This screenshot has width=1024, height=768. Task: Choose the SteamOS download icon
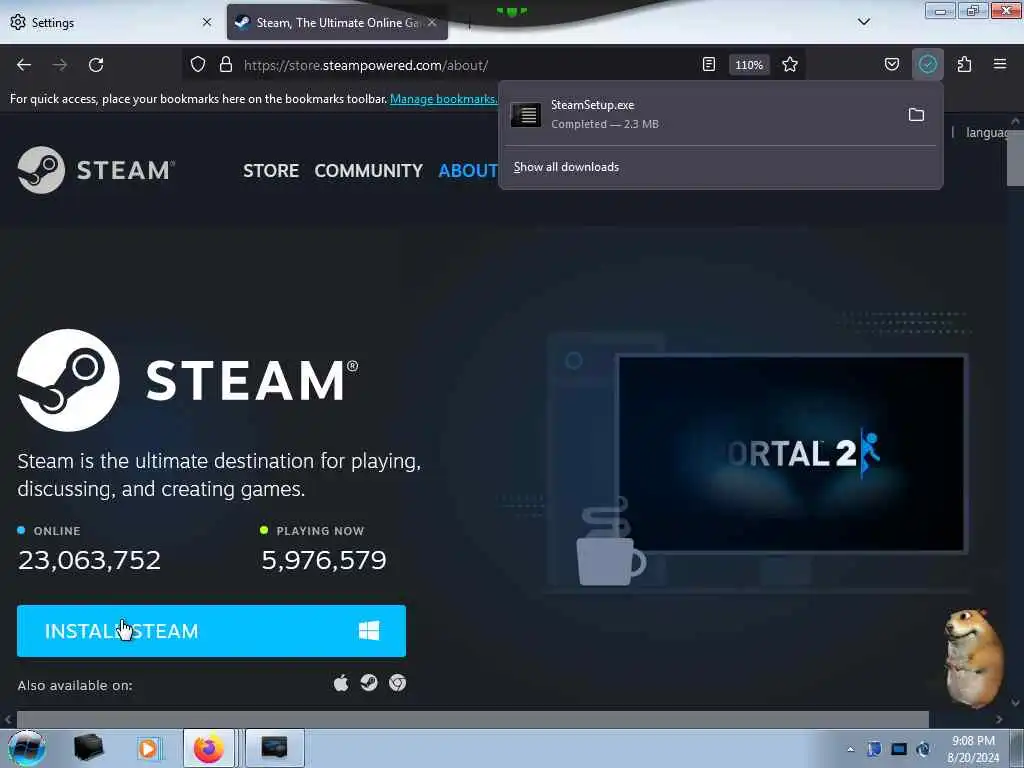tap(369, 683)
